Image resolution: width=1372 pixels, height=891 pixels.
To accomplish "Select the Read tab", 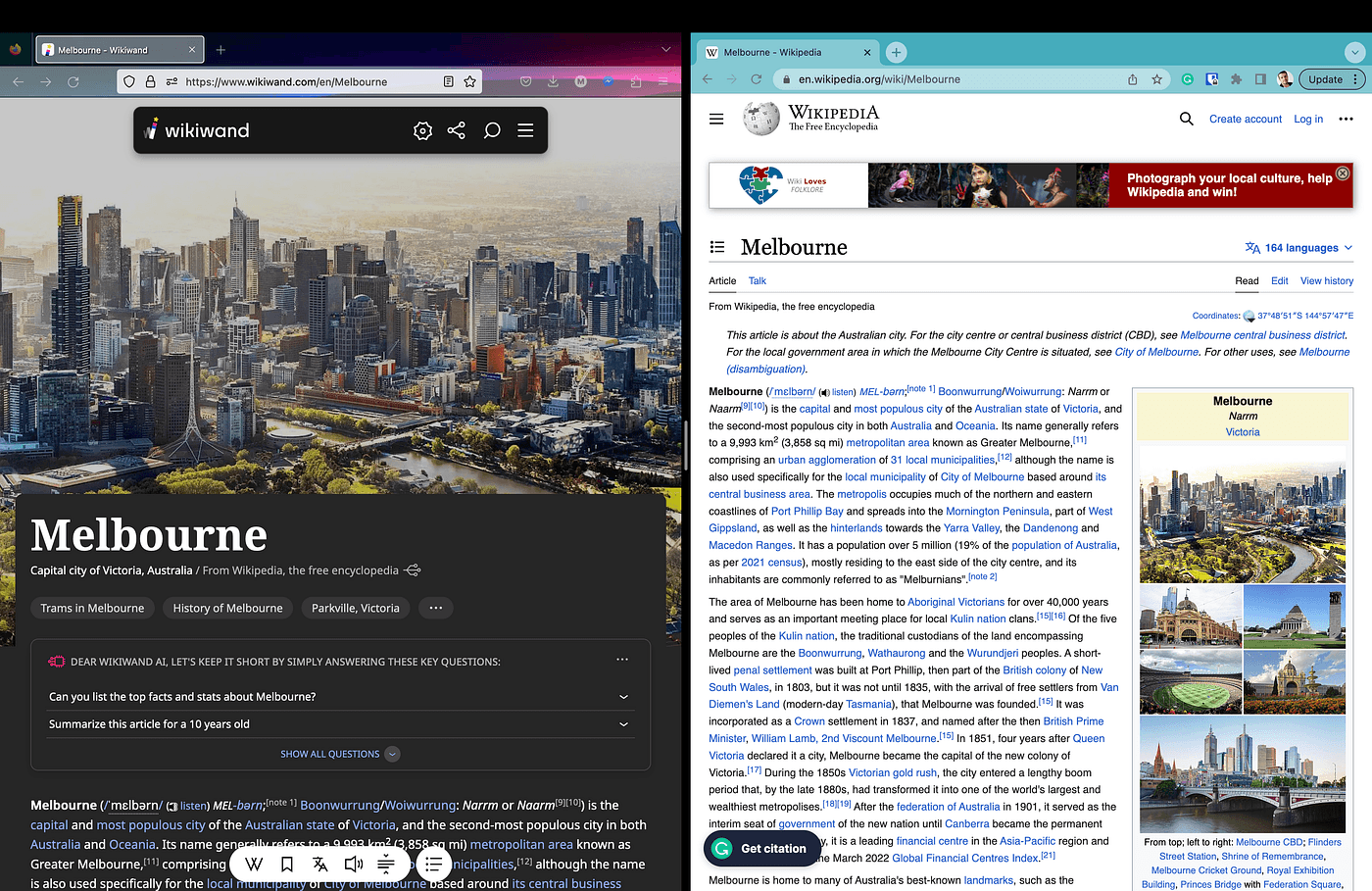I will click(1247, 280).
